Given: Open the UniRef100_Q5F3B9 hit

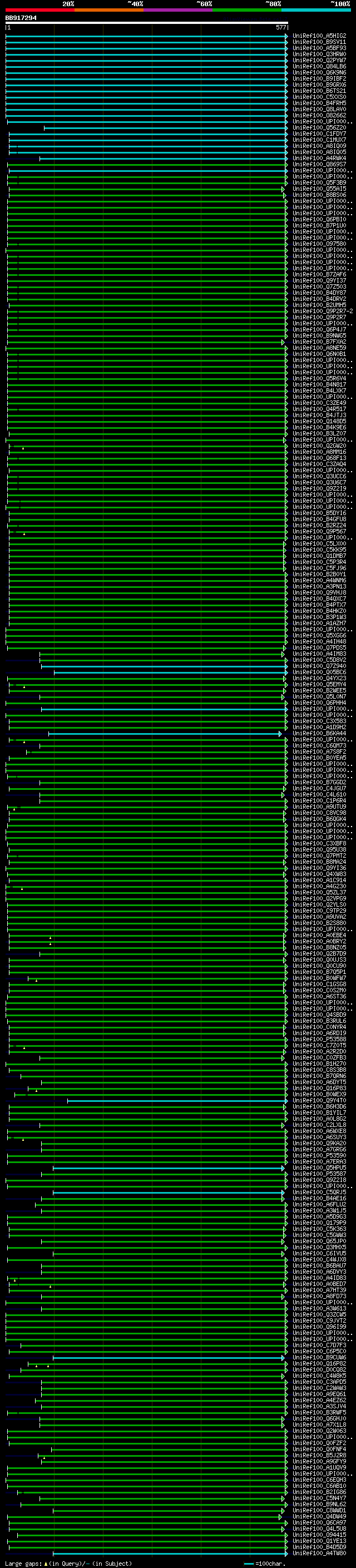Looking at the screenshot, I should click(x=319, y=182).
